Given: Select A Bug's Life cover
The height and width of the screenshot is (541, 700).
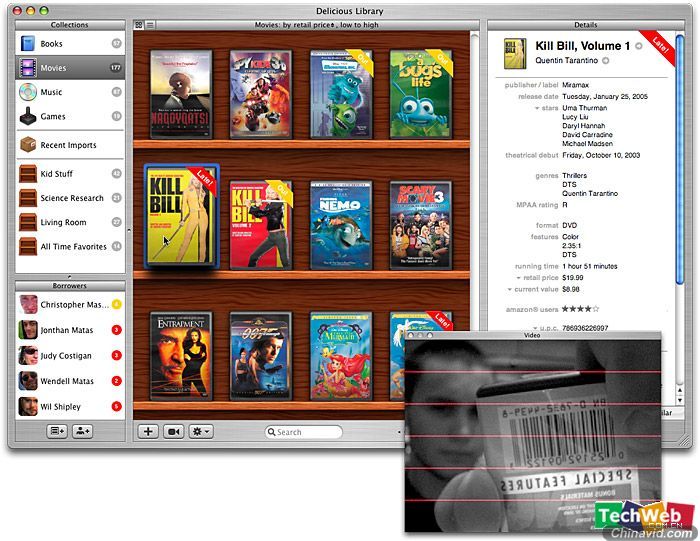Looking at the screenshot, I should [x=421, y=94].
